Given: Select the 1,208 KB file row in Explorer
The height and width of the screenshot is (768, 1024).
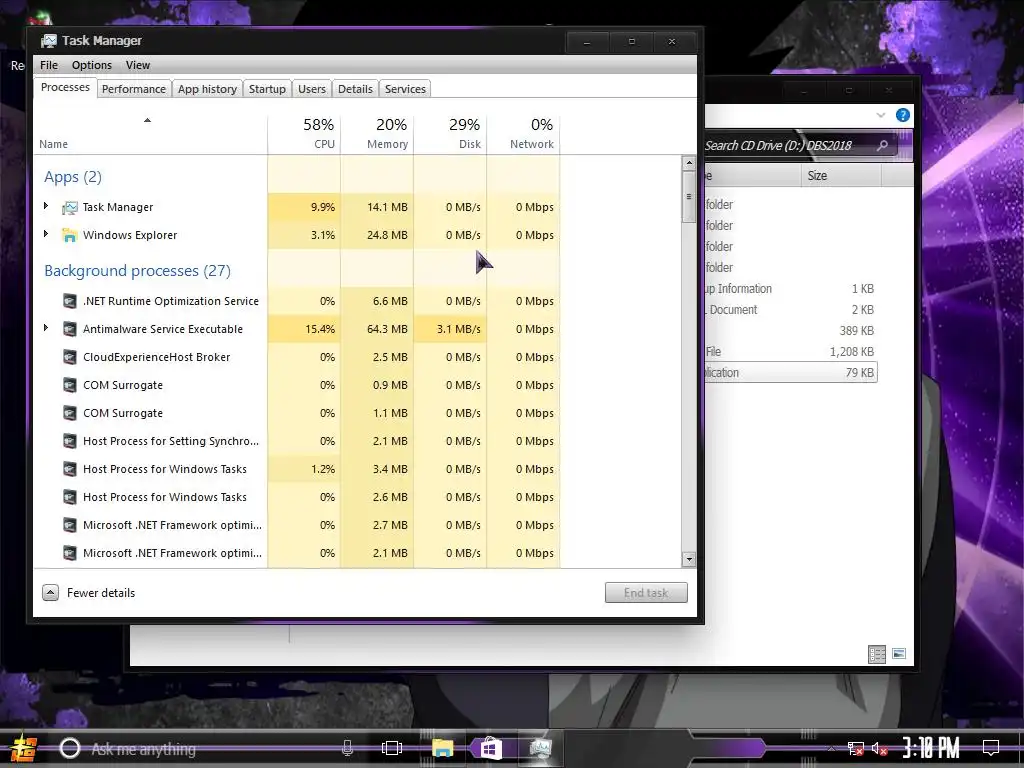Looking at the screenshot, I should [x=790, y=352].
